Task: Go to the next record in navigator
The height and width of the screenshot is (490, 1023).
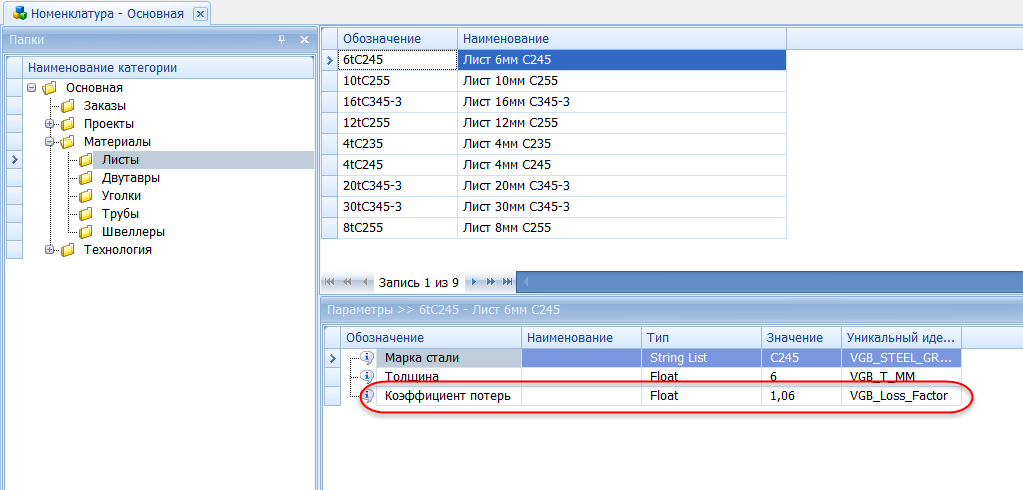Action: point(474,282)
